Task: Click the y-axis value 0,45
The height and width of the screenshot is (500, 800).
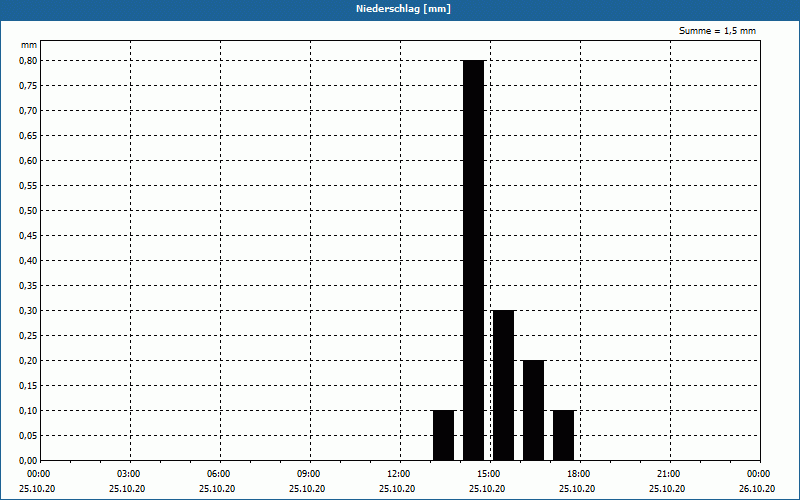Action: [28, 235]
